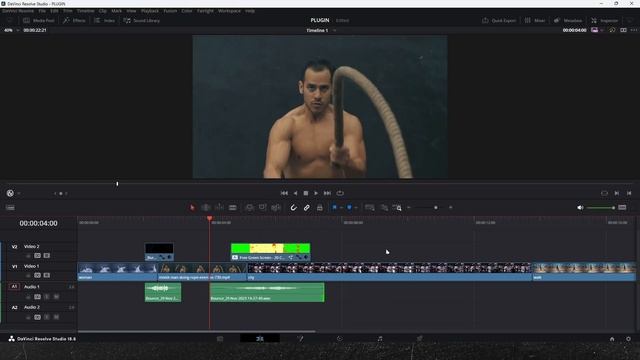Image resolution: width=640 pixels, height=360 pixels.
Task: Click the Insert Clip icon
Action: (x=249, y=208)
